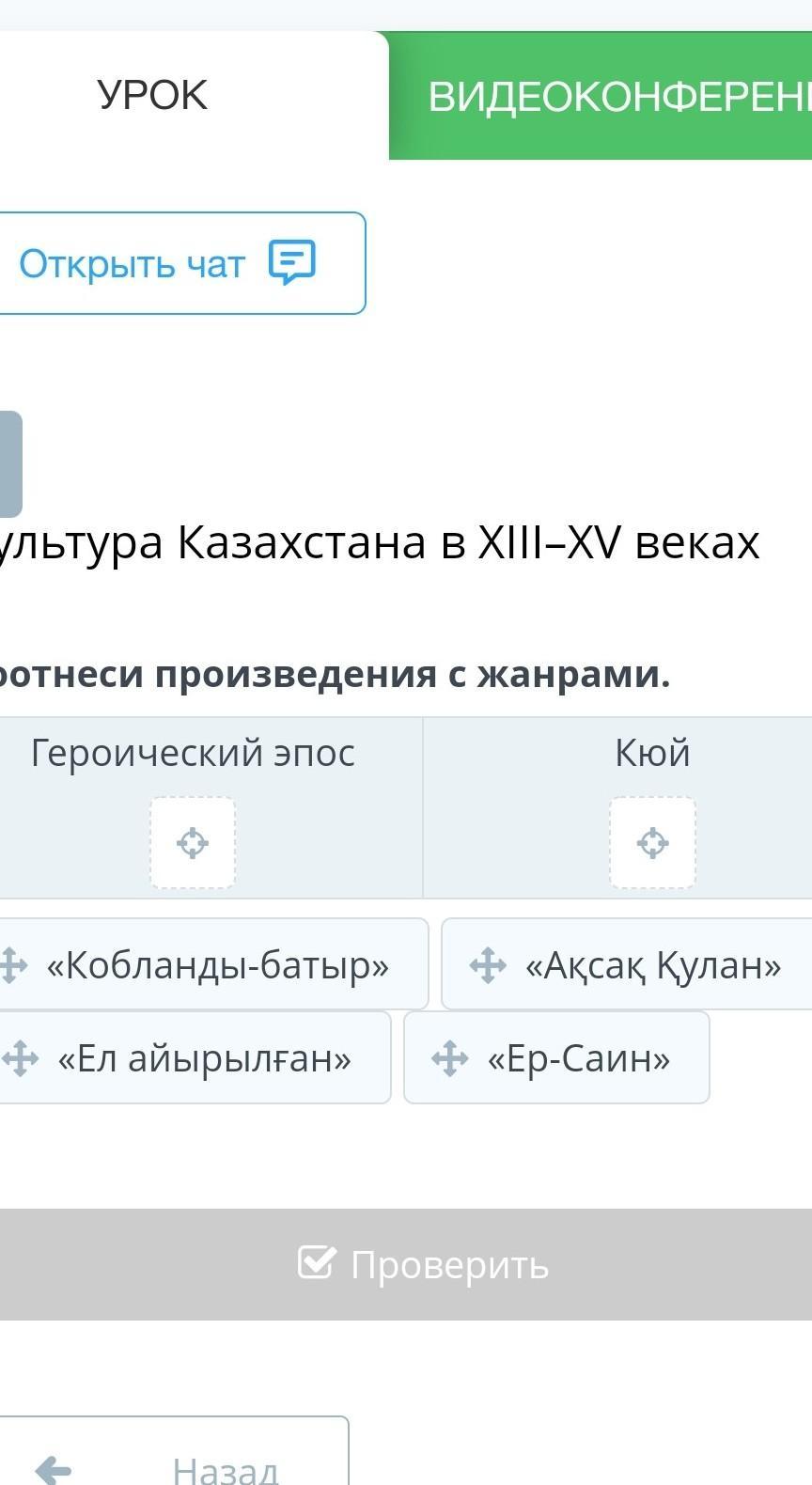Select the «Ақсақ Құлан» answer card
Image resolution: width=812 pixels, height=1485 pixels.
tap(627, 964)
